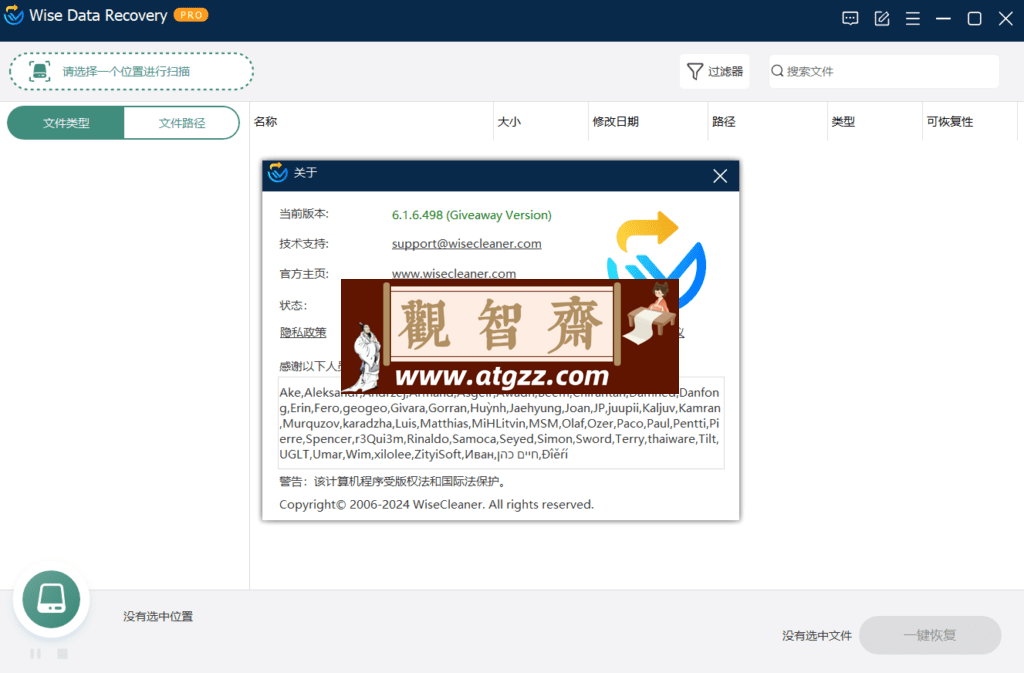Close the 关于 dialog
The image size is (1024, 673).
click(720, 176)
